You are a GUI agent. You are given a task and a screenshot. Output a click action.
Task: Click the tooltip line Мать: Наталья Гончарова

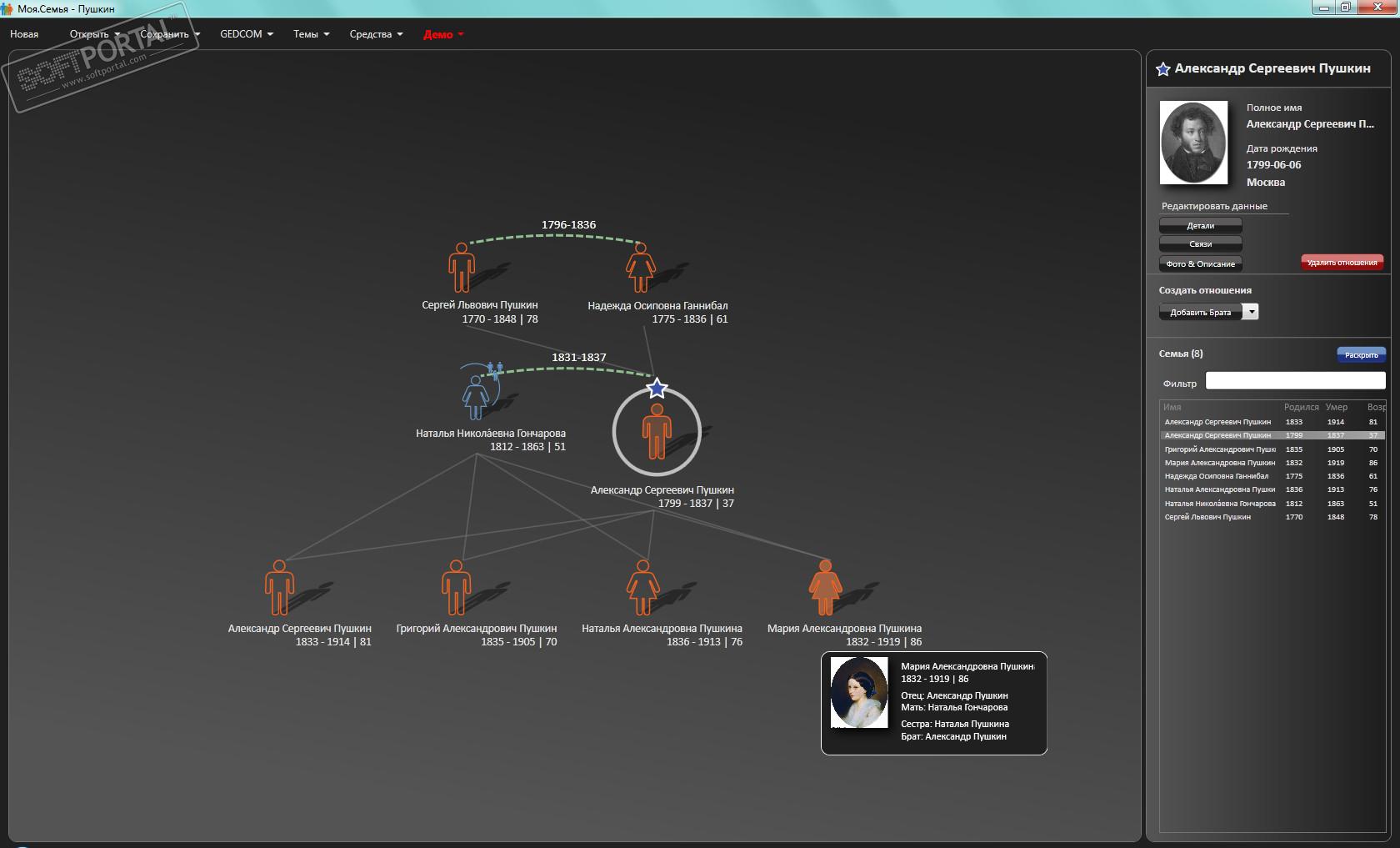[x=954, y=707]
